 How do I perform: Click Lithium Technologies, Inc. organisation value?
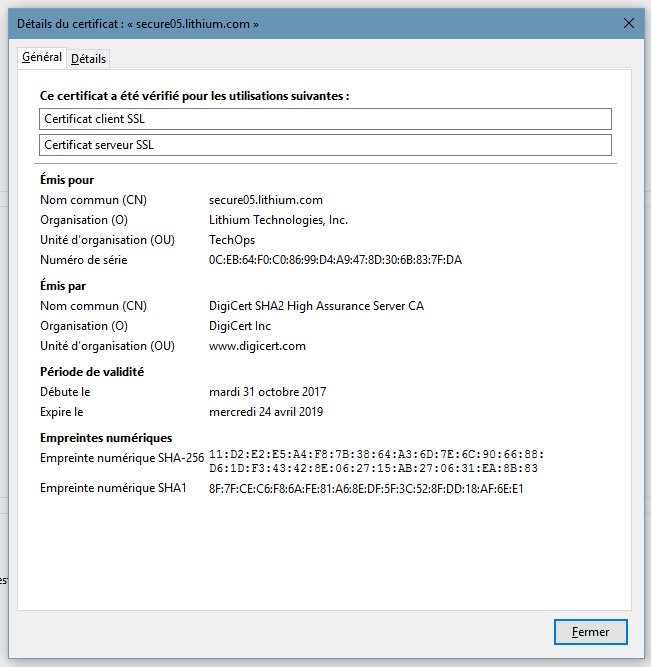click(278, 220)
